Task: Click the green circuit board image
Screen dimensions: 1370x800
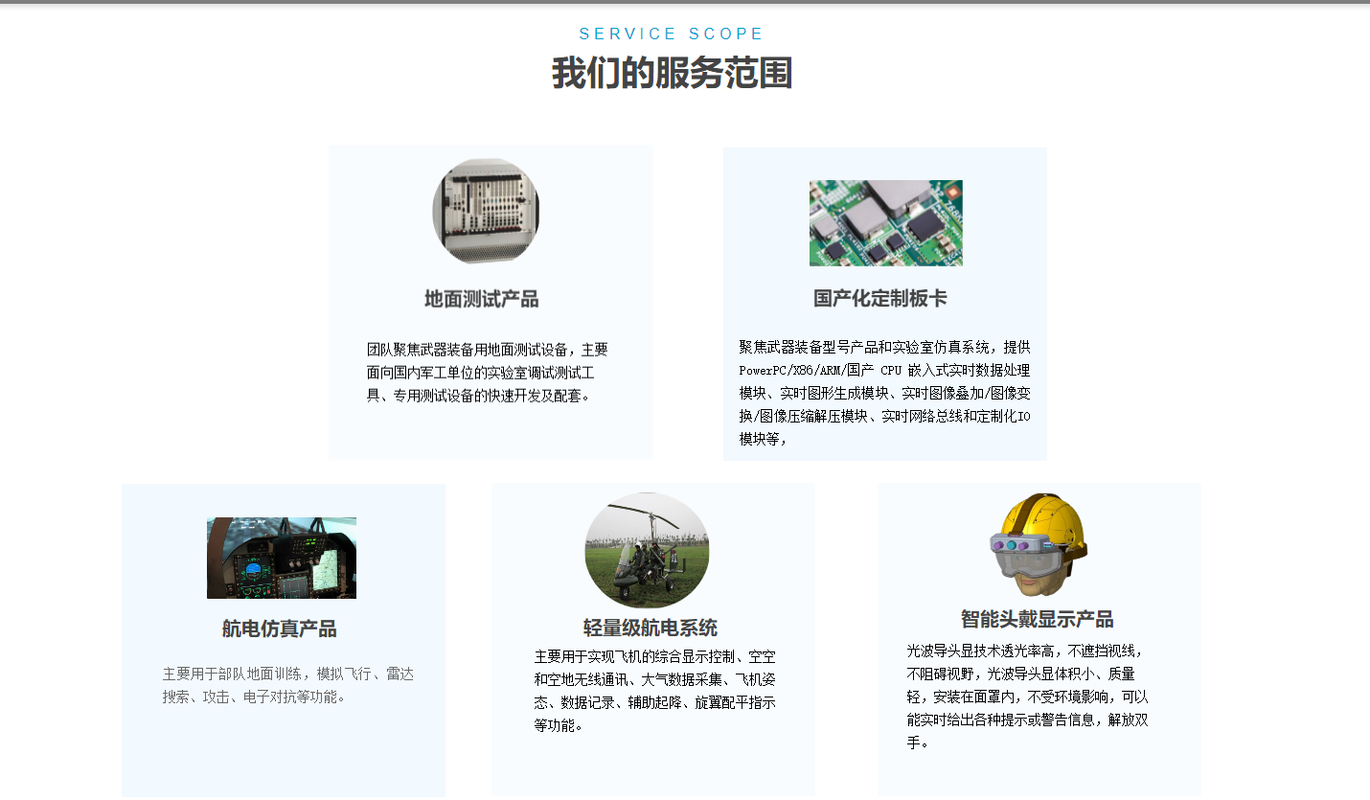Action: coord(885,223)
